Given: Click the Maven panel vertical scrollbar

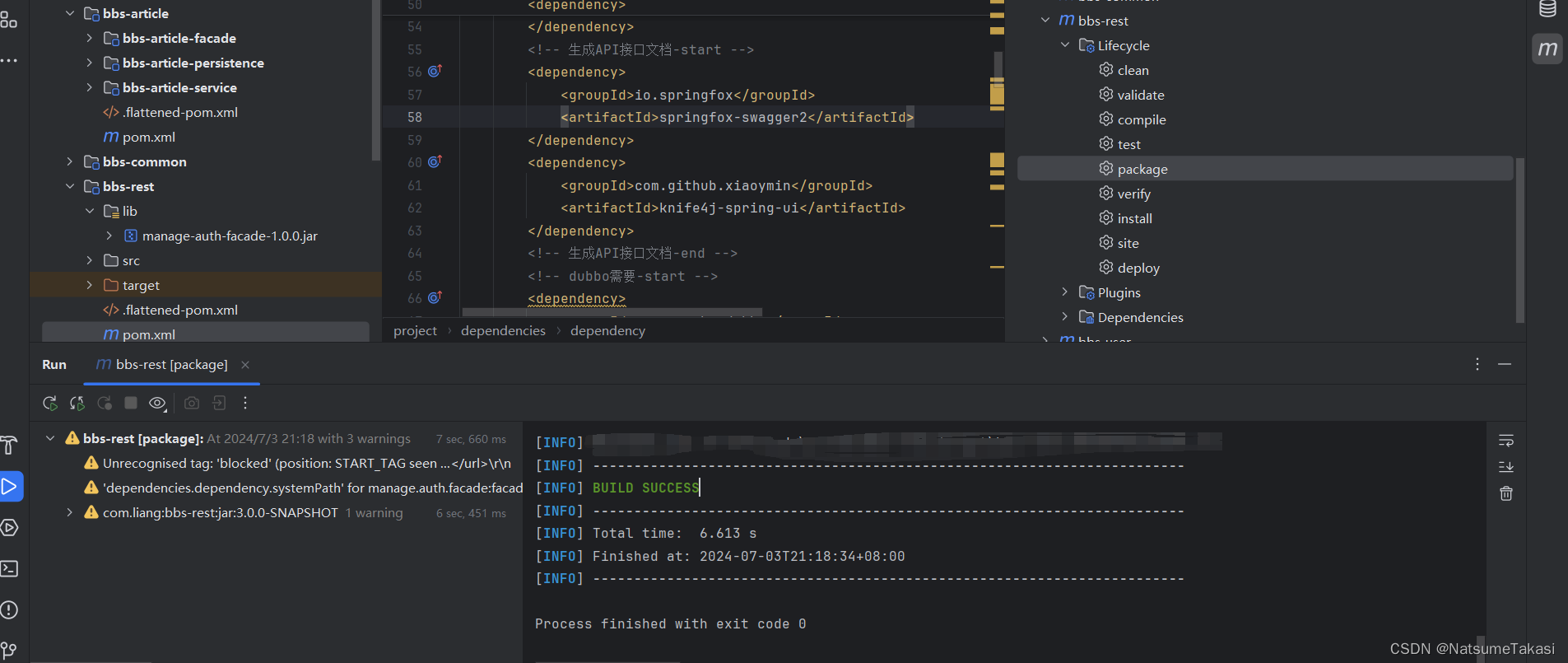Looking at the screenshot, I should pyautogui.click(x=1520, y=240).
